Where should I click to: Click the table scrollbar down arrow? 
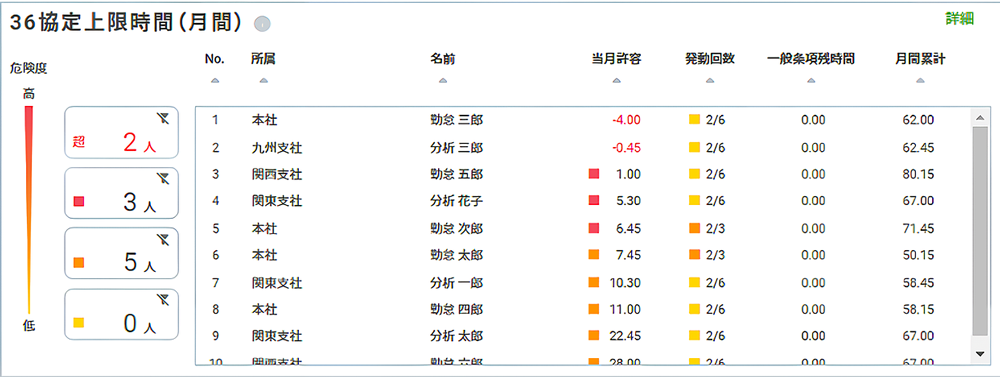coord(980,353)
